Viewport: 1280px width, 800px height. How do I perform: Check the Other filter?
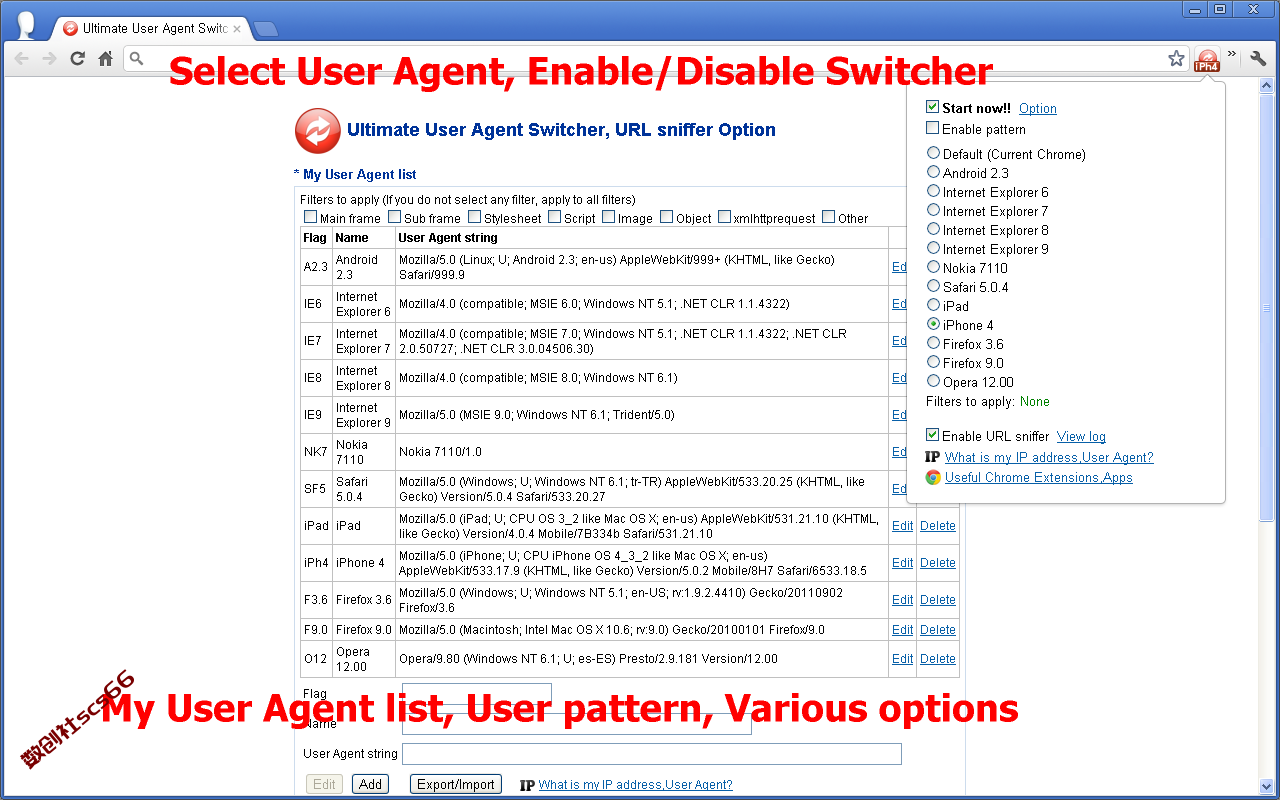point(828,217)
